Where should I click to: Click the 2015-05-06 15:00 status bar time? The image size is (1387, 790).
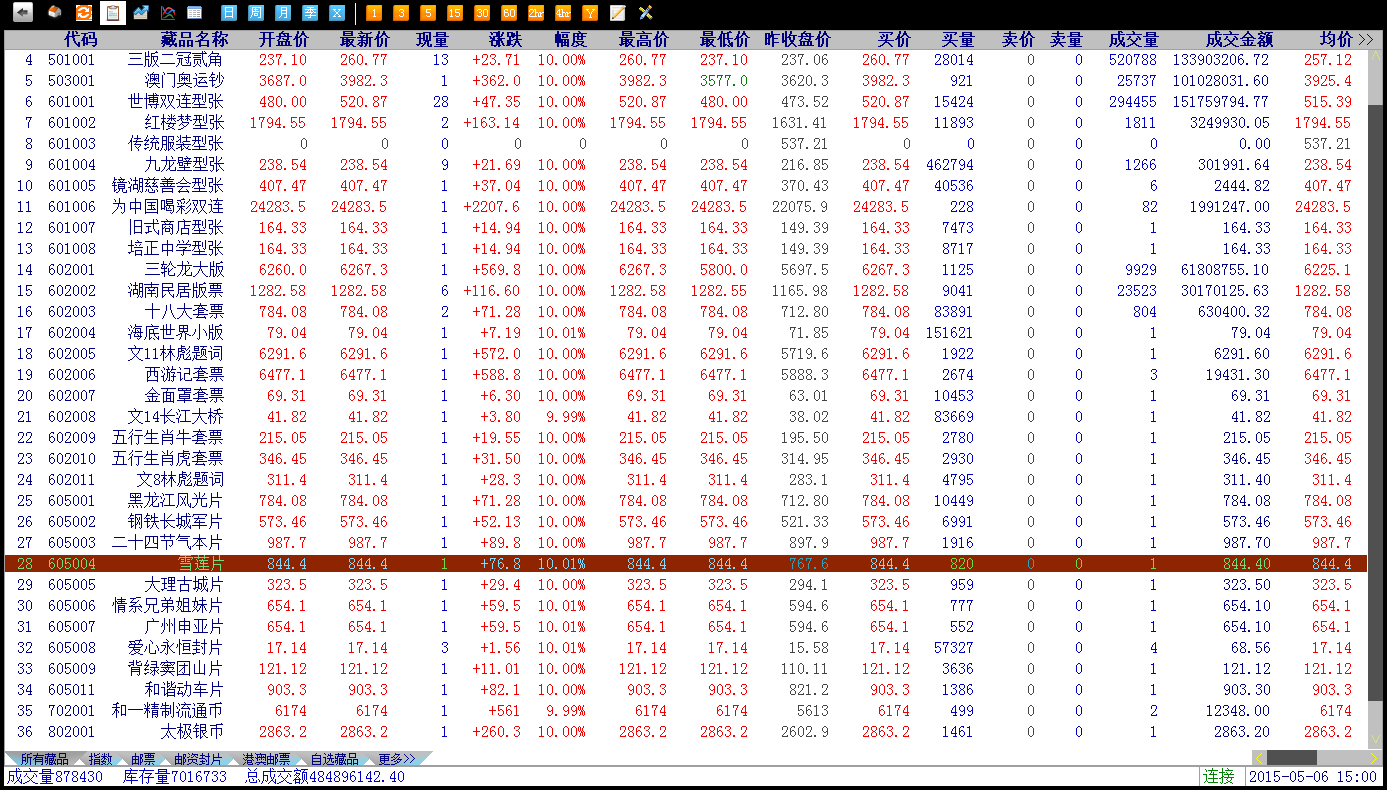coord(1313,777)
